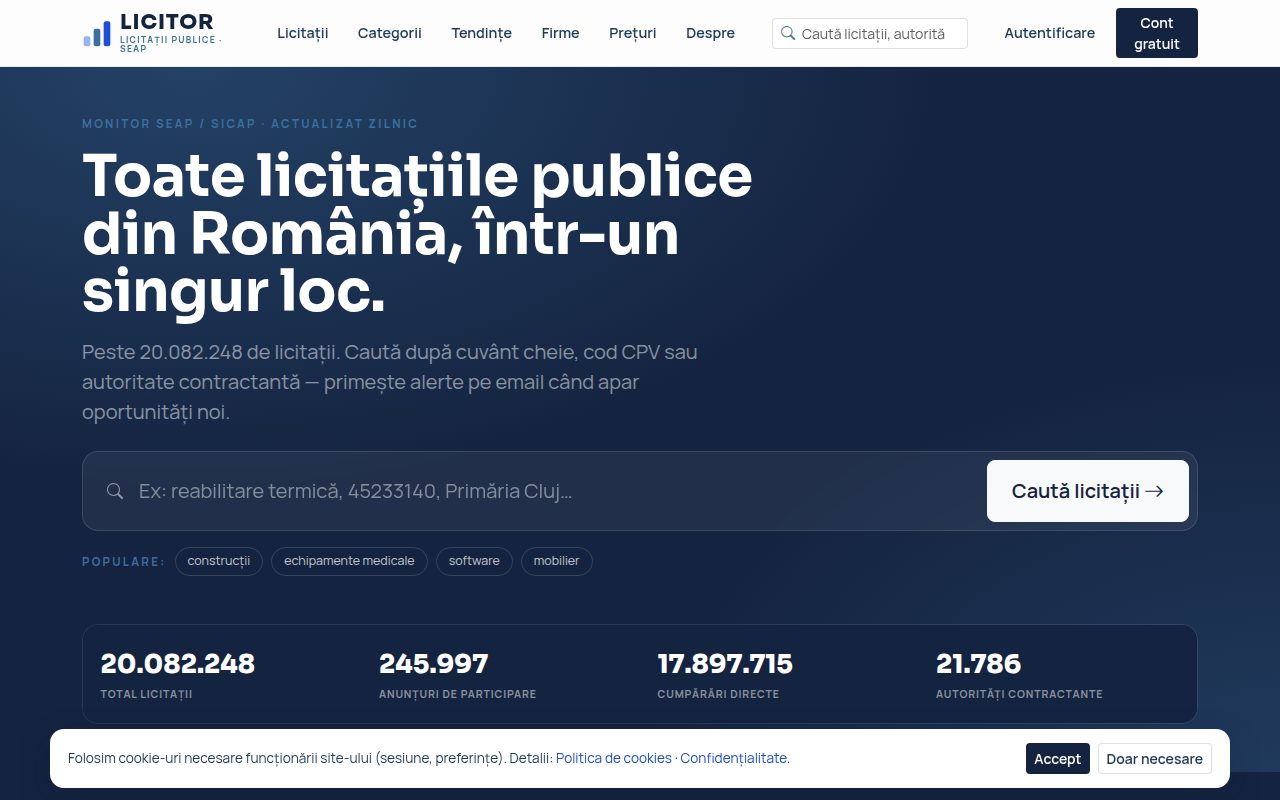Open the Licitații menu item
The width and height of the screenshot is (1280, 800).
tap(303, 33)
